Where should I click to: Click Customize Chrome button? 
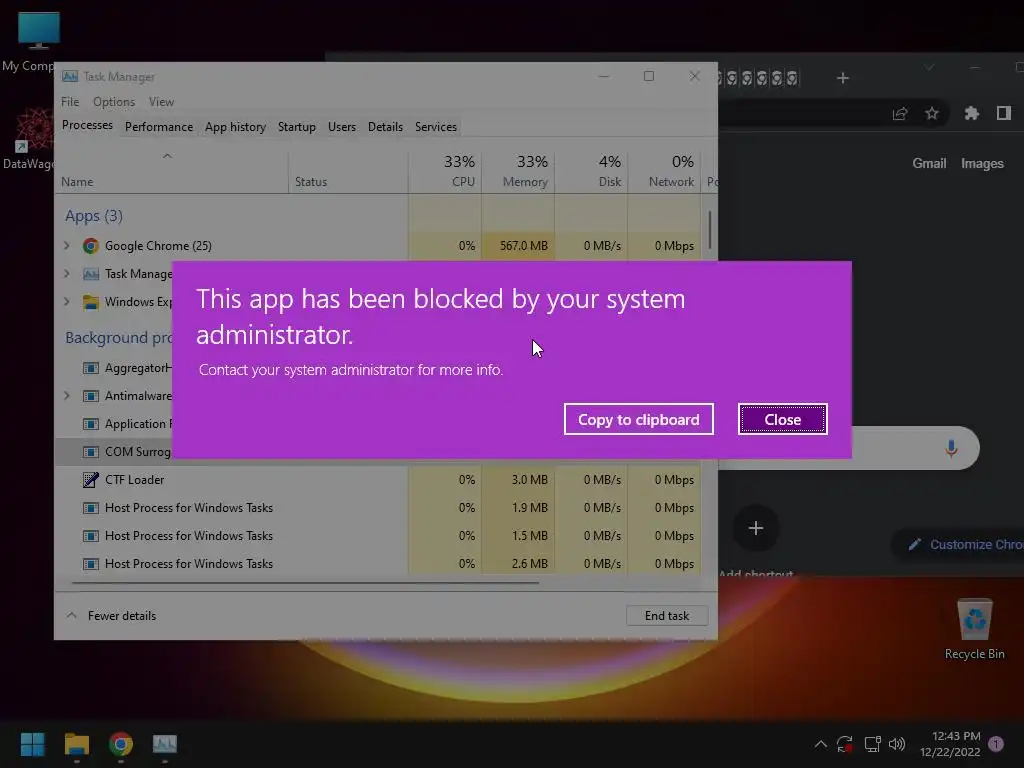[x=960, y=544]
